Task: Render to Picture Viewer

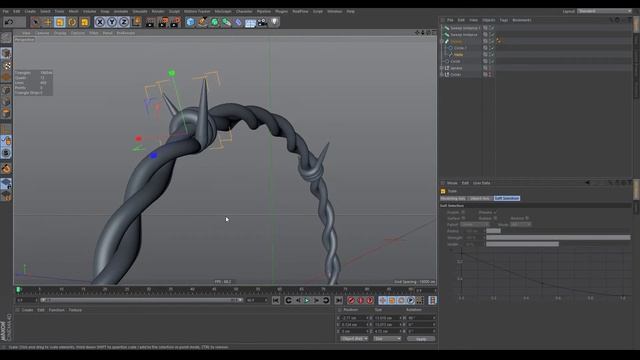Action: [x=163, y=22]
